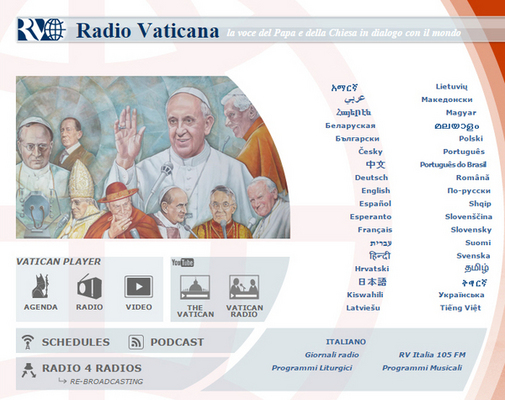Open the Radio player icon

point(89,286)
